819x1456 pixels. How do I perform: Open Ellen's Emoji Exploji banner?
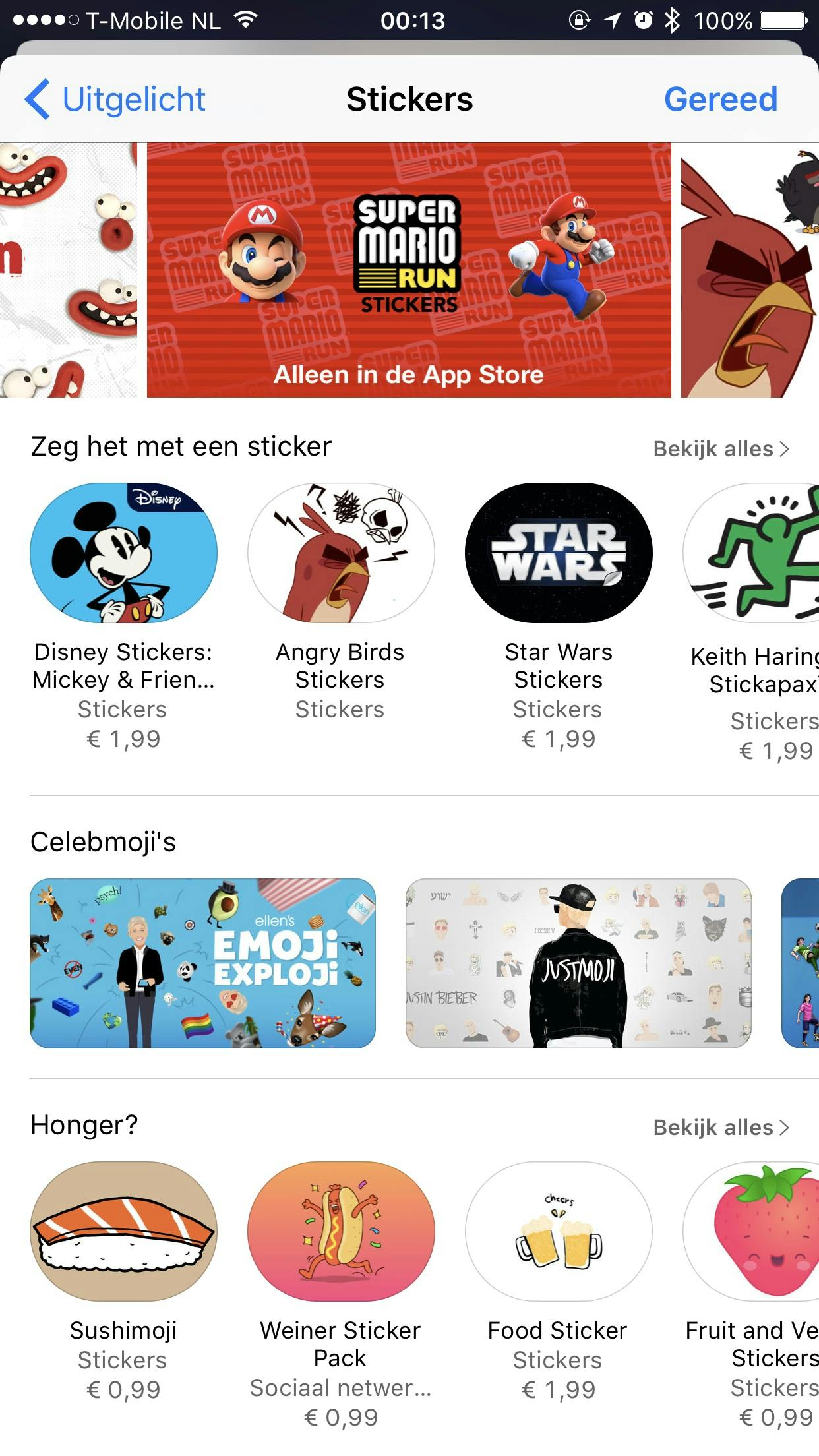[x=202, y=963]
